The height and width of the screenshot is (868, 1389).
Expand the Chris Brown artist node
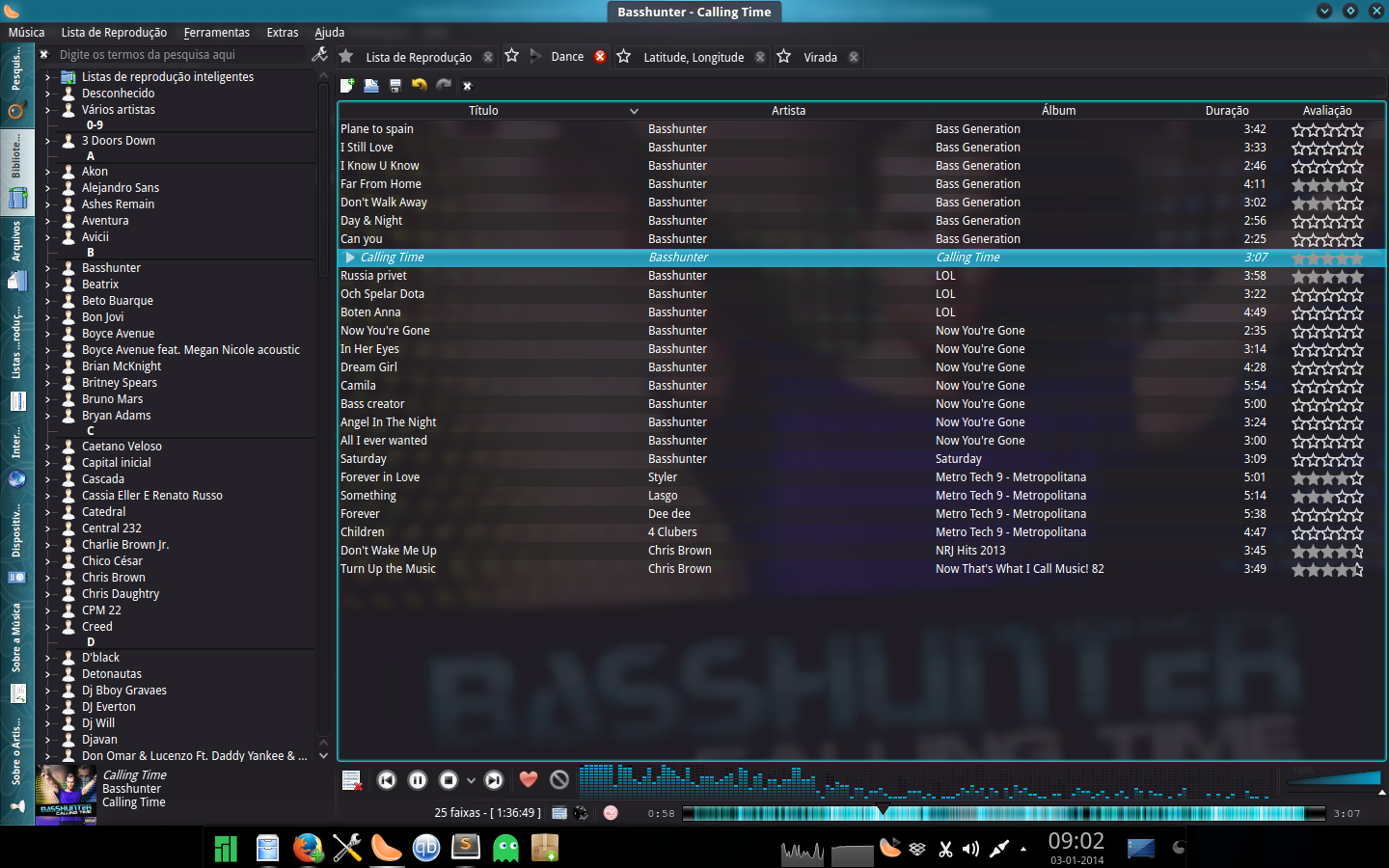(x=46, y=578)
